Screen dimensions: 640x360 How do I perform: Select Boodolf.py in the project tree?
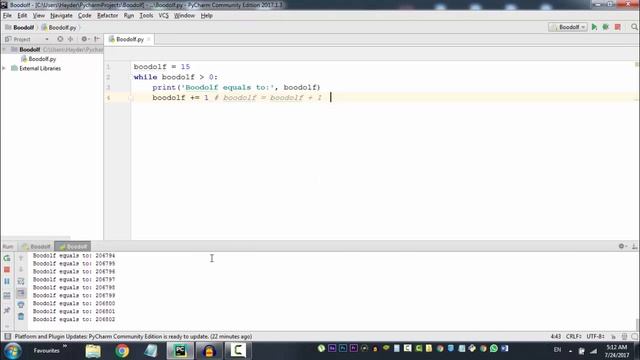point(42,59)
